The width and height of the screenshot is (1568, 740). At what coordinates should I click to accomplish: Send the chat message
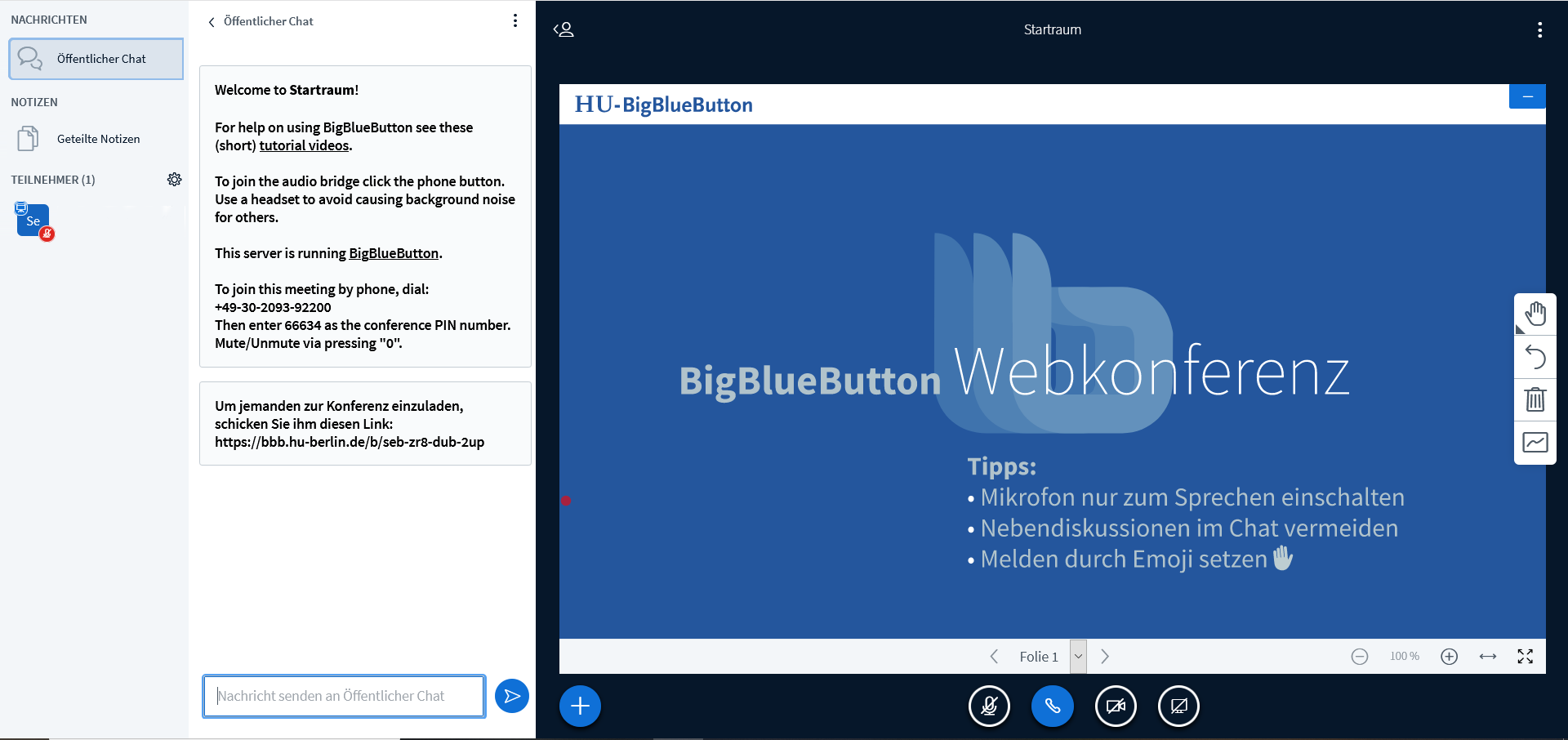(x=512, y=696)
